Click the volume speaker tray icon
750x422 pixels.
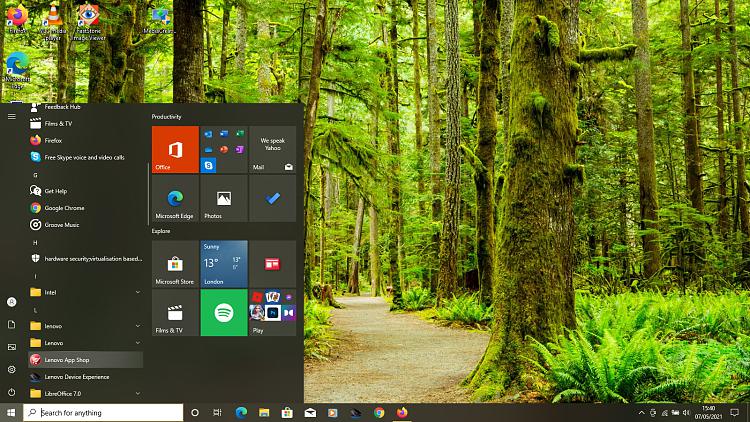pos(686,412)
